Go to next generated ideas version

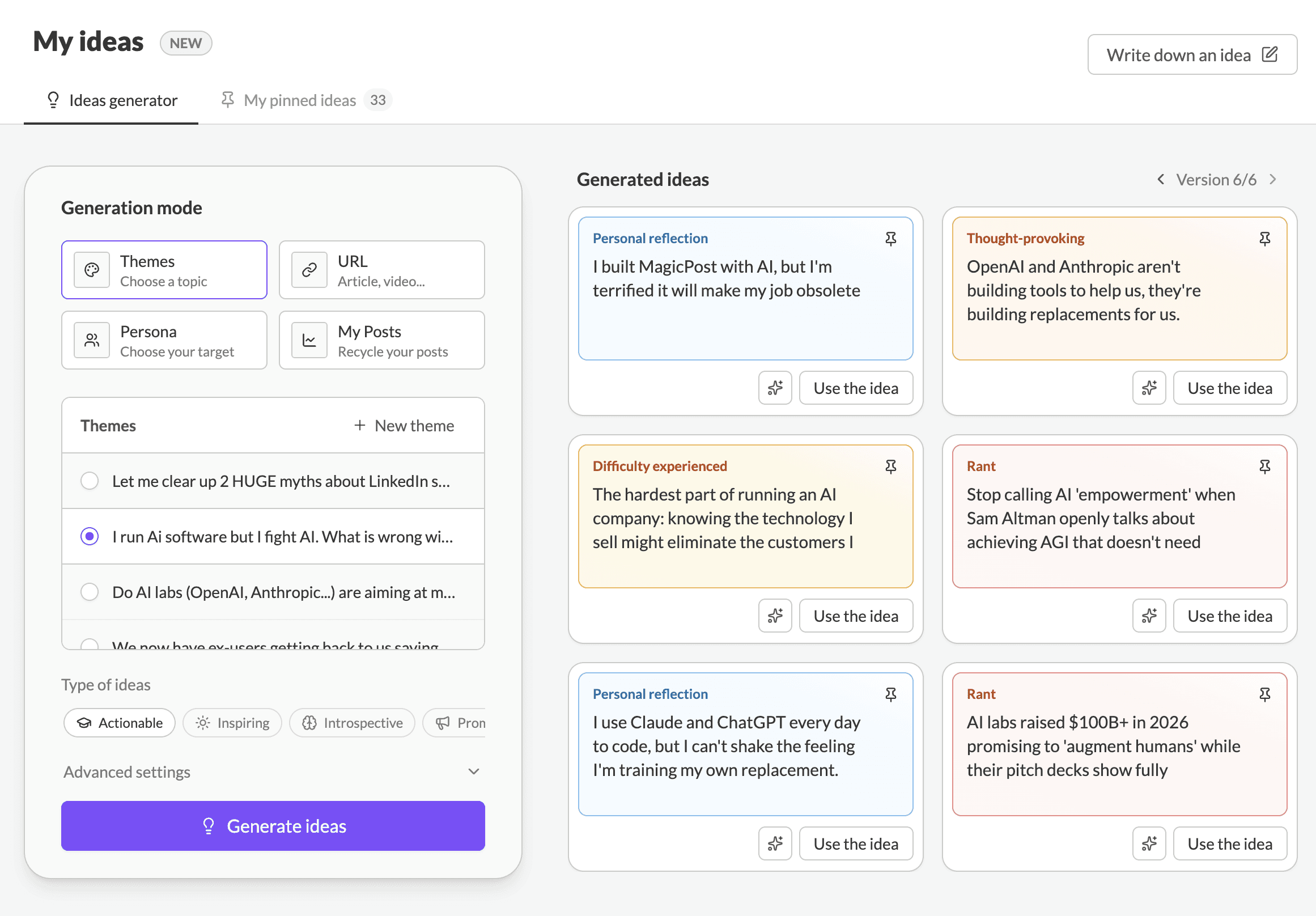(1272, 180)
